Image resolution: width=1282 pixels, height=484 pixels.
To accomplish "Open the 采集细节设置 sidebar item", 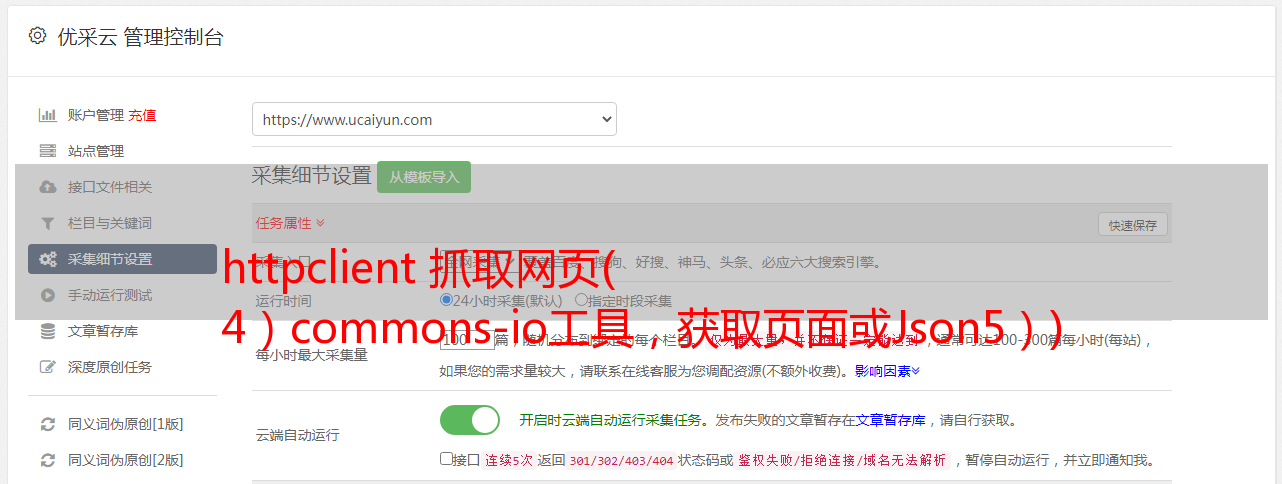I will [x=122, y=259].
